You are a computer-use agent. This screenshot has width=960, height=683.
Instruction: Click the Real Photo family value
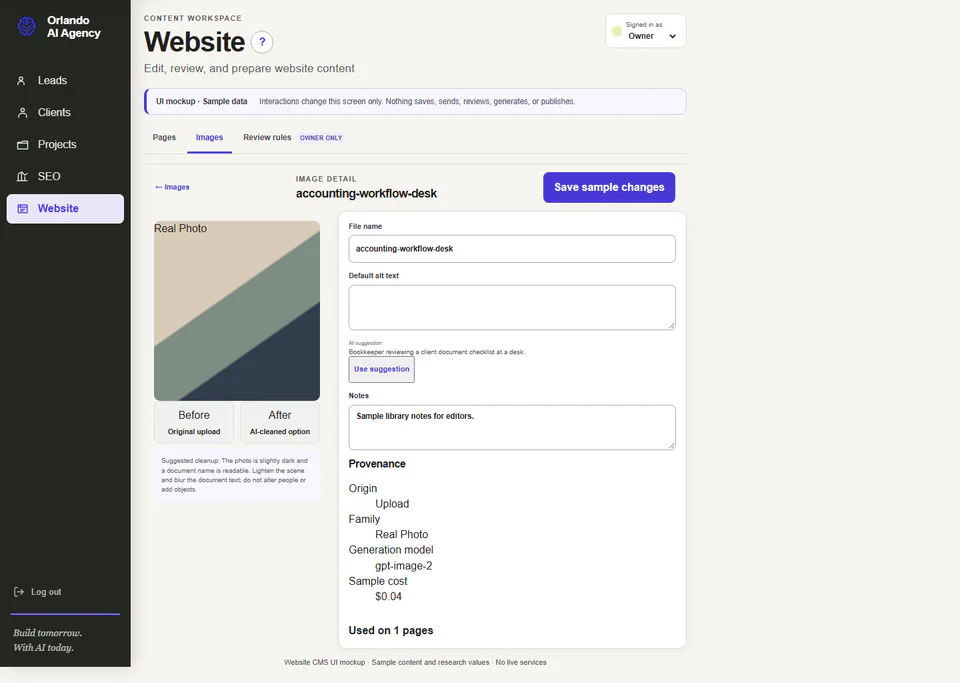402,534
